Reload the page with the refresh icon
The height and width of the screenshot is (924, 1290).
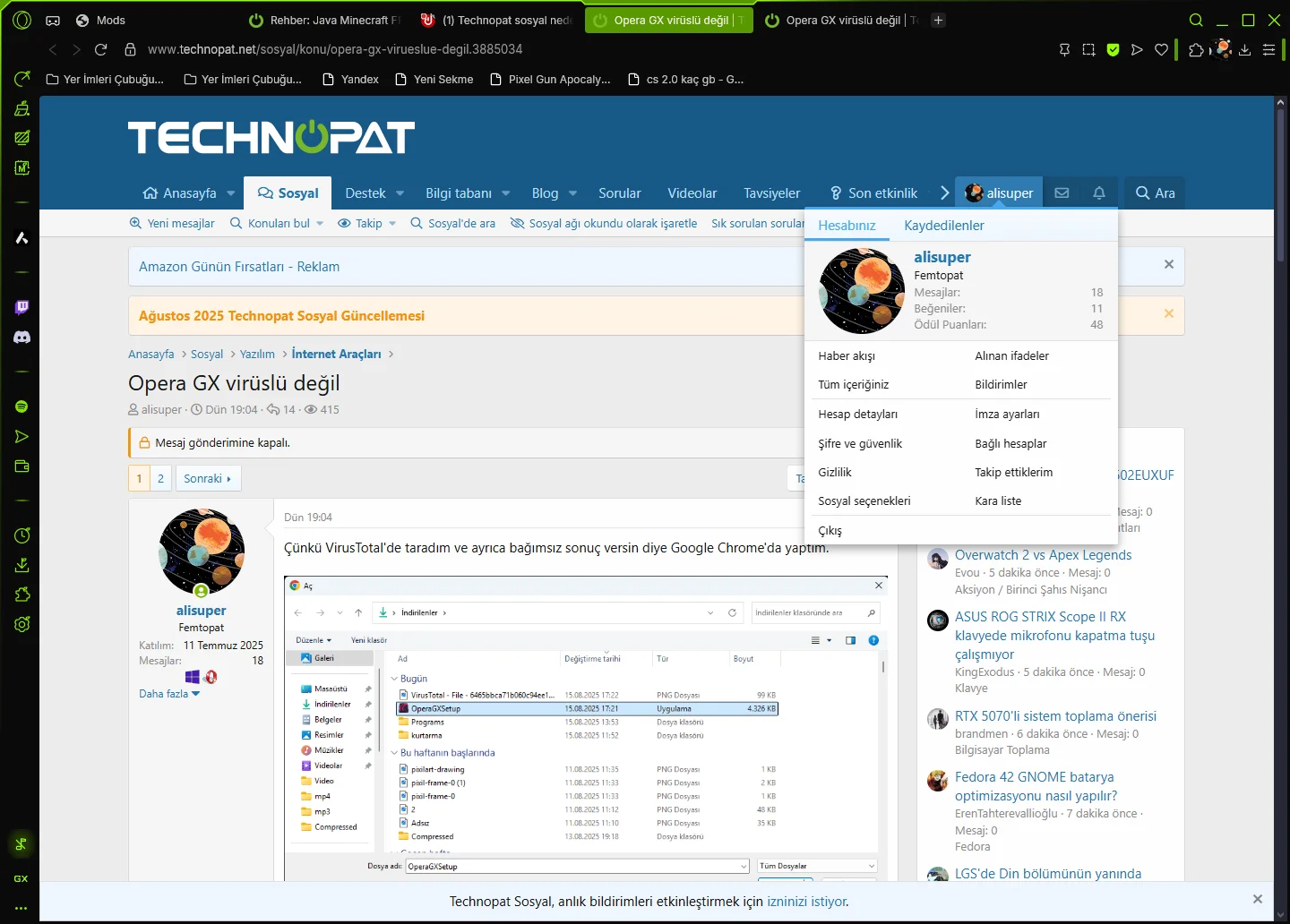point(101,49)
